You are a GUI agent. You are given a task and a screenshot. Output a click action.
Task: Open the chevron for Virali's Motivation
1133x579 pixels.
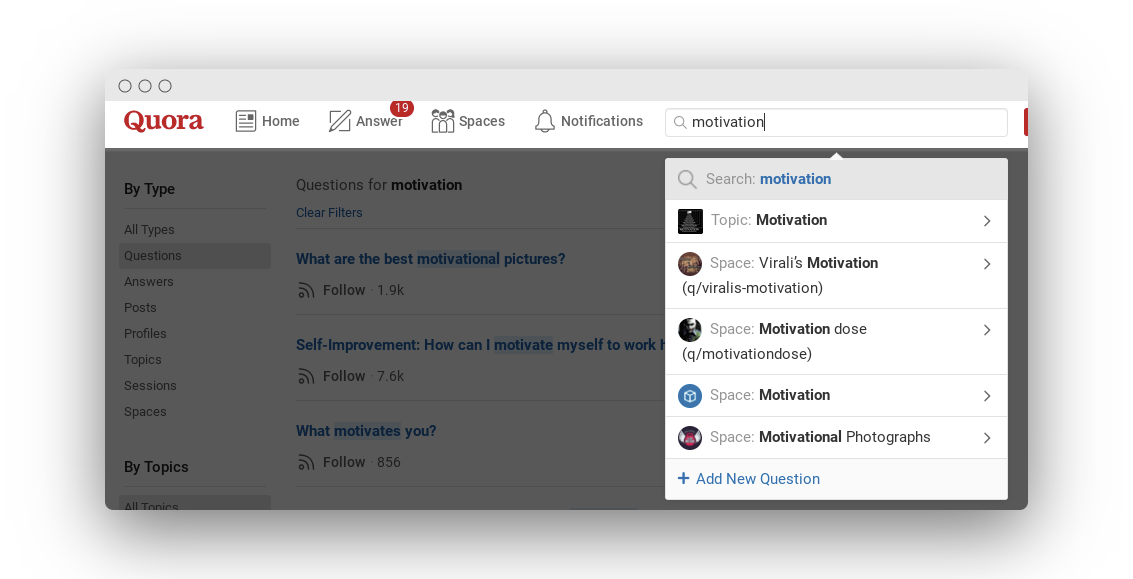click(x=987, y=264)
